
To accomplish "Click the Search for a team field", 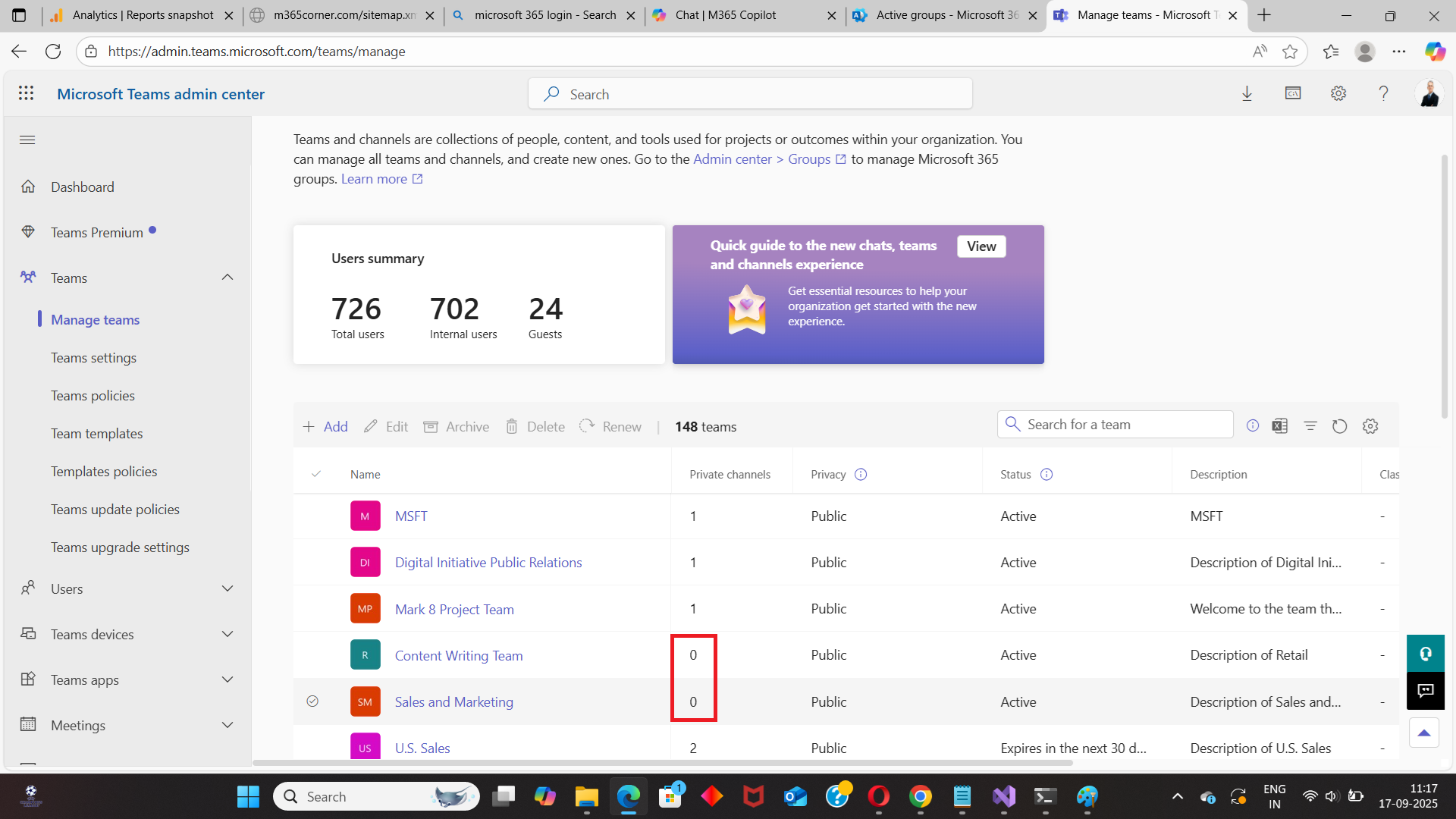I will click(1124, 425).
